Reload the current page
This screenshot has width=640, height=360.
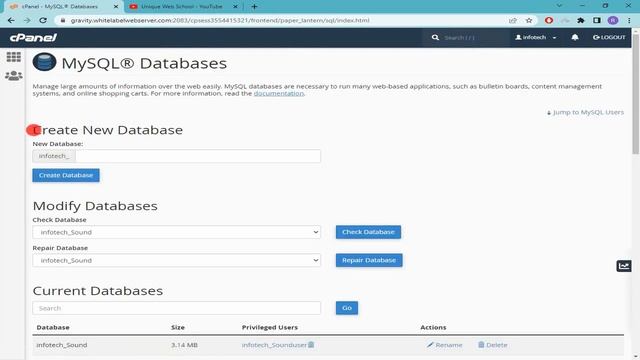tap(43, 20)
